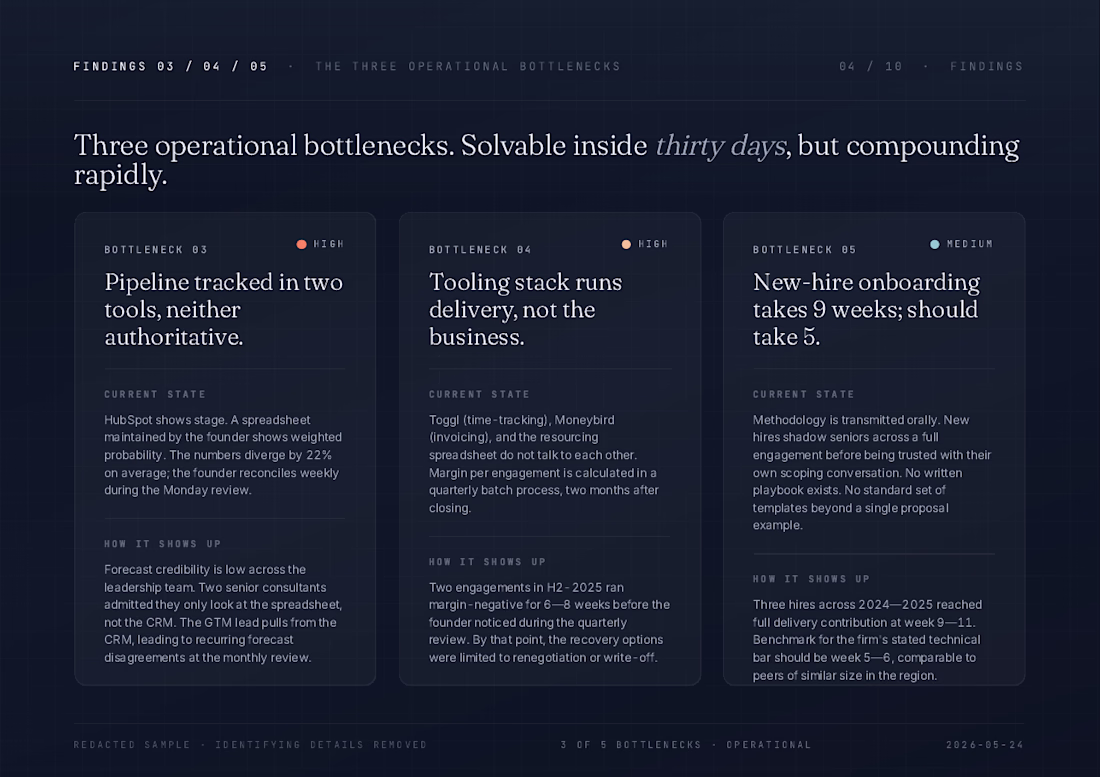
Task: Open the 'Tooling stack runs delivery' card title
Action: tap(525, 309)
